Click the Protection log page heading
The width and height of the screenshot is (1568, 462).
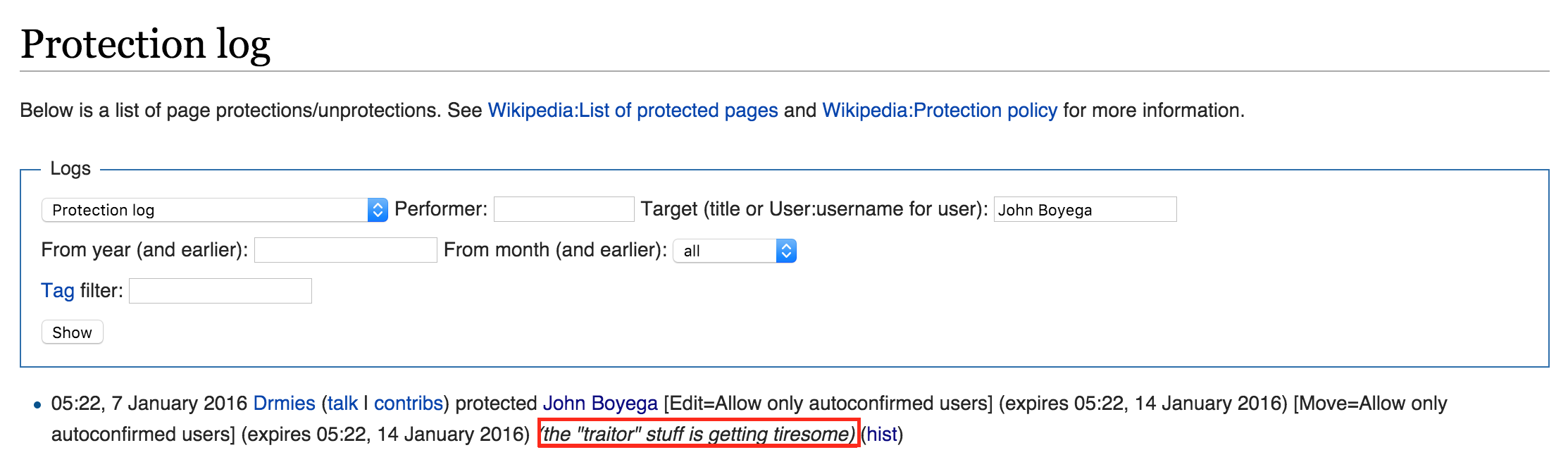[145, 44]
